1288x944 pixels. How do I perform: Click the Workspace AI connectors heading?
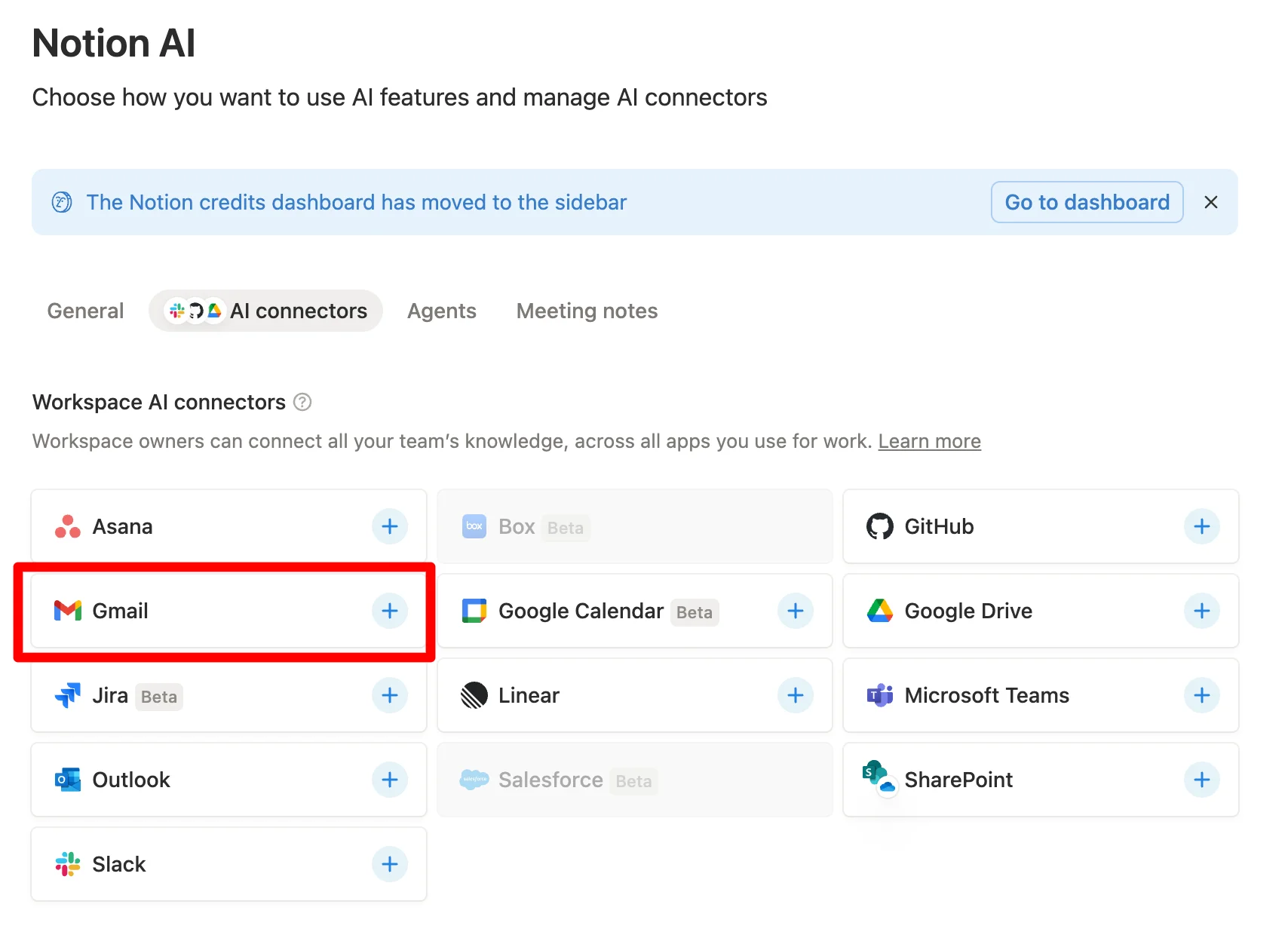point(159,402)
